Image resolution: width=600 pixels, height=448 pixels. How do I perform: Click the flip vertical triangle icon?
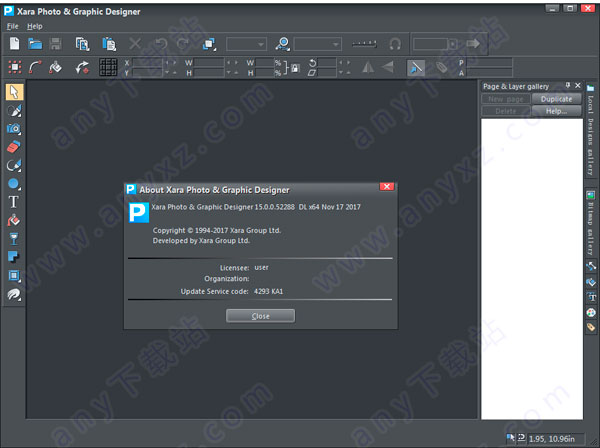click(388, 67)
